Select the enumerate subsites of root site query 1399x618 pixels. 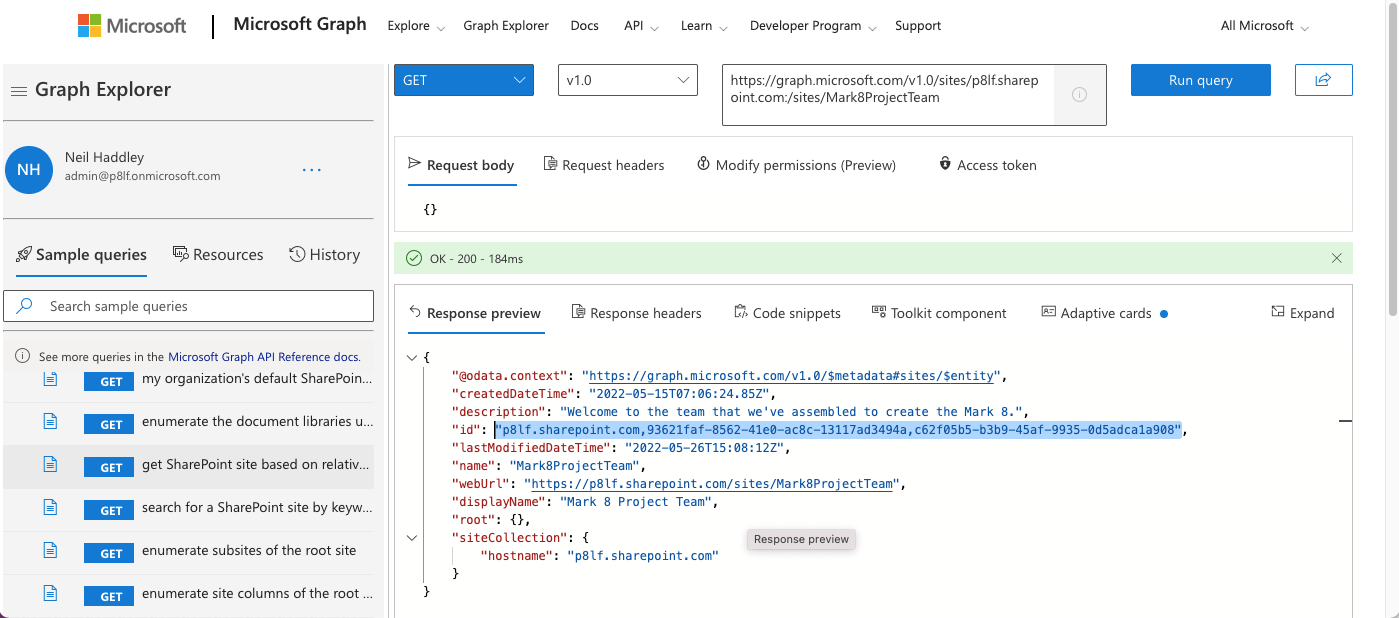tap(248, 551)
